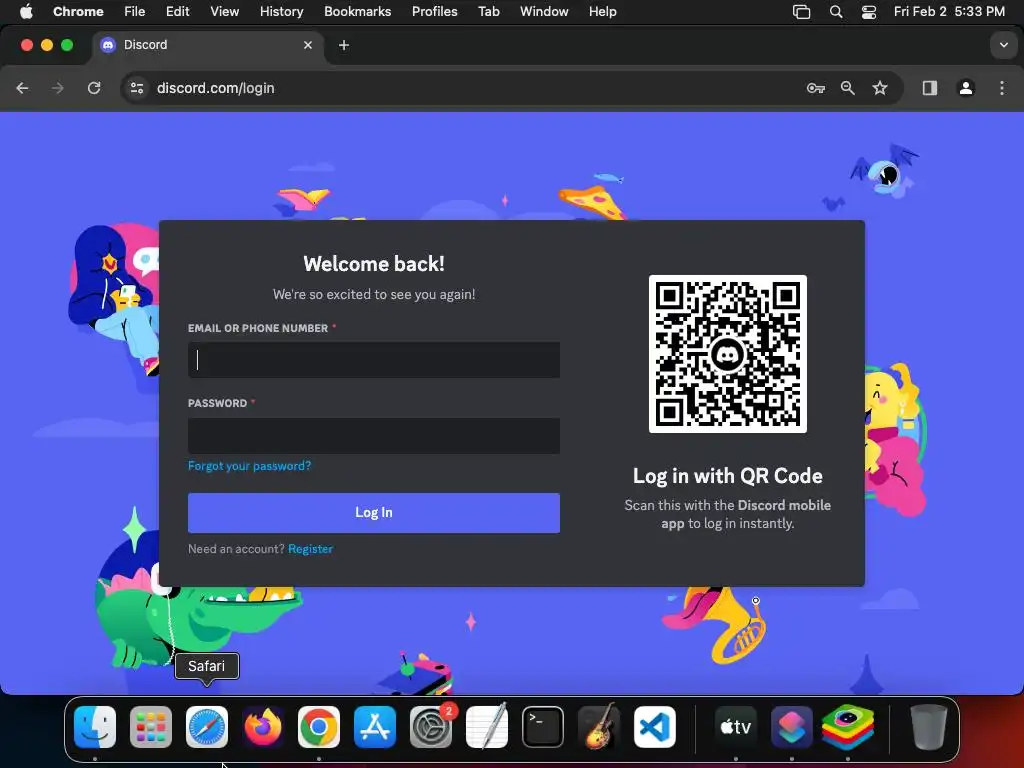1024x768 pixels.
Task: Open the Window menu
Action: (544, 12)
